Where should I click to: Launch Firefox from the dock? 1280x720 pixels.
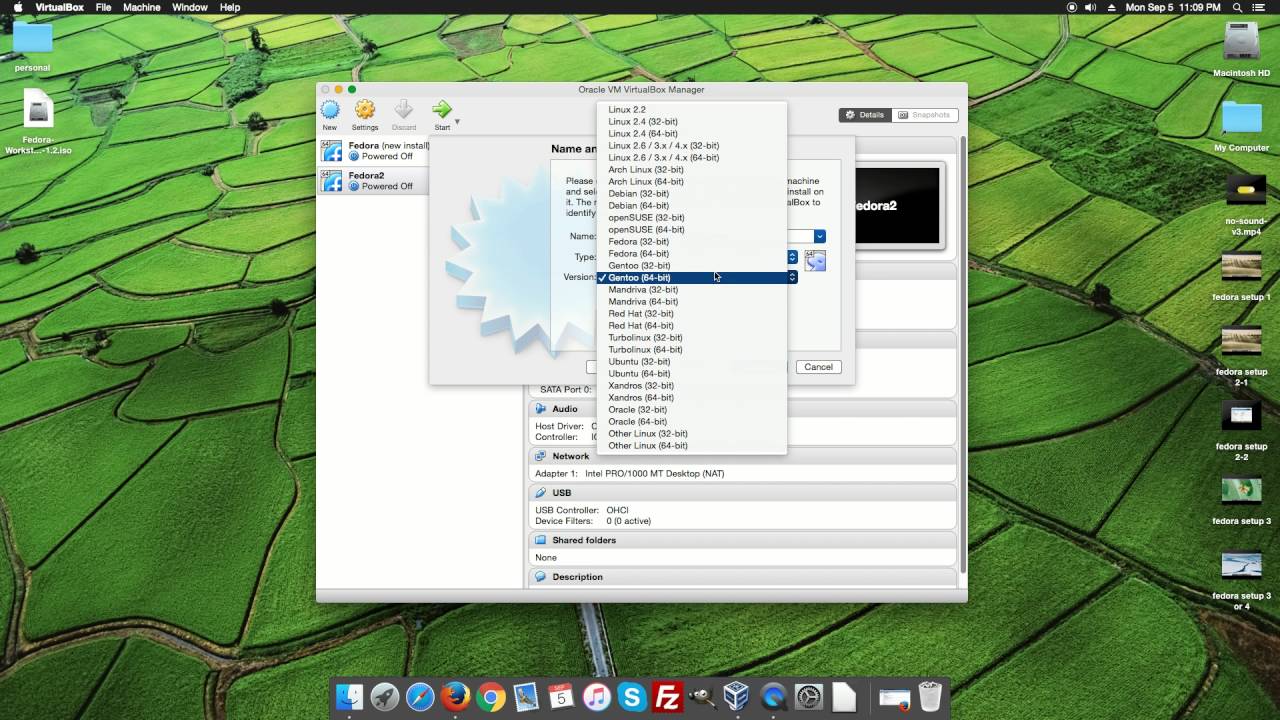(455, 696)
